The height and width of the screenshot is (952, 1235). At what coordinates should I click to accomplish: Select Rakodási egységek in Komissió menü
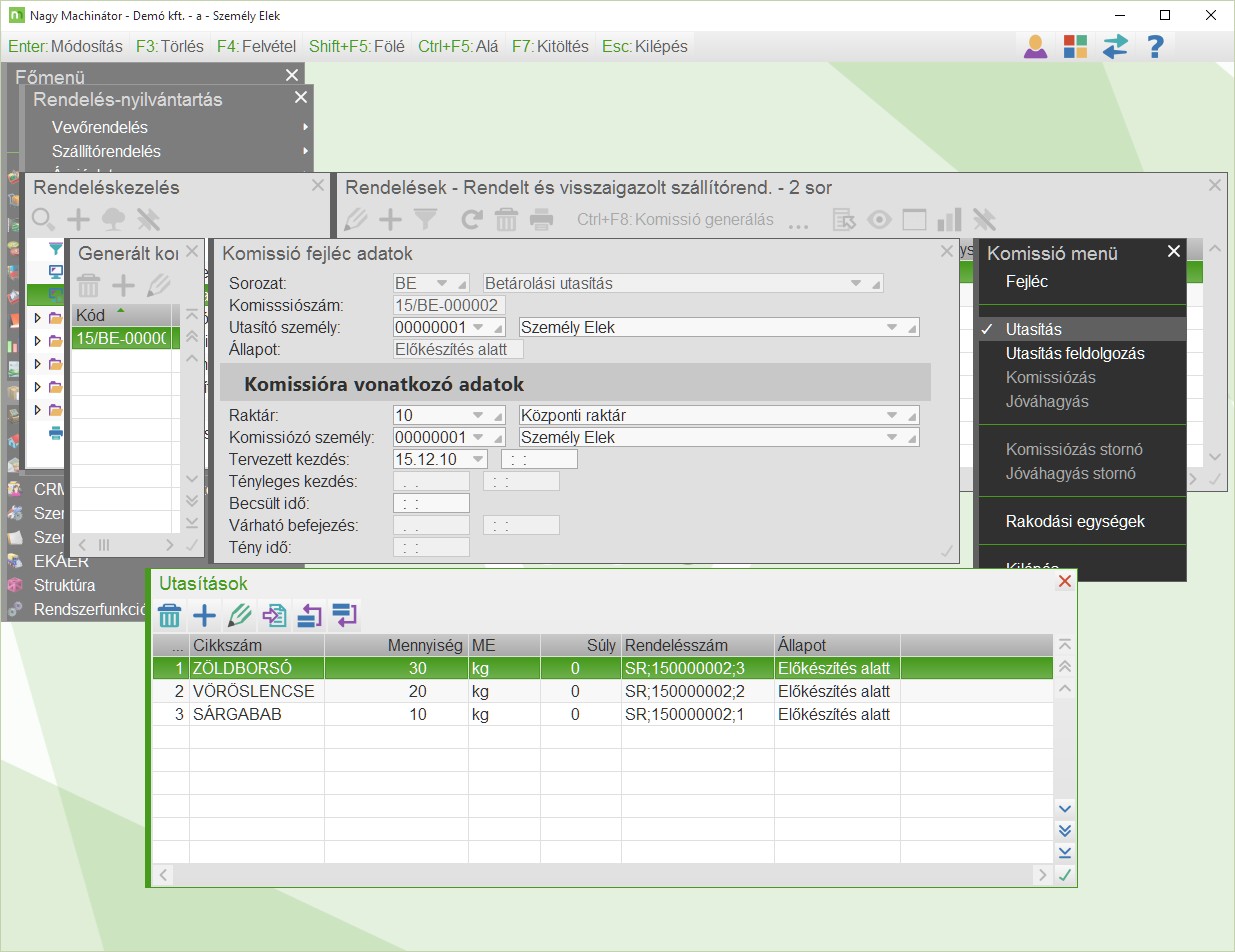1075,521
